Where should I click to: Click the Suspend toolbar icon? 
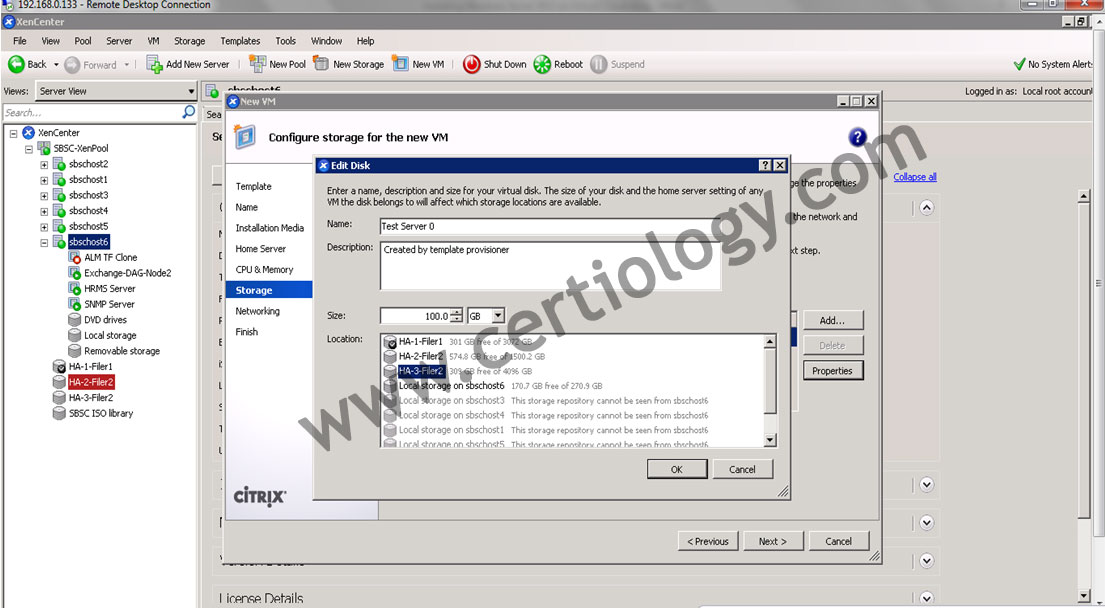(x=598, y=64)
